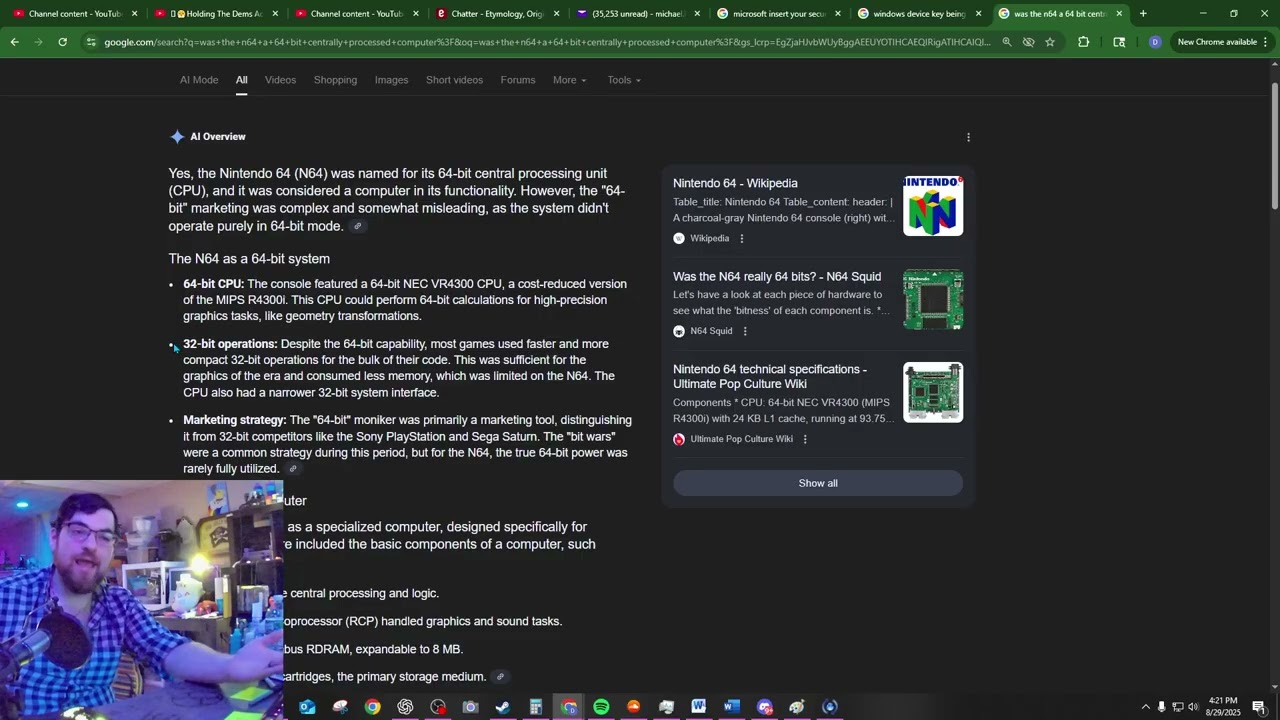Open more options for Wikipedia source
Image resolution: width=1280 pixels, height=720 pixels.
point(741,239)
